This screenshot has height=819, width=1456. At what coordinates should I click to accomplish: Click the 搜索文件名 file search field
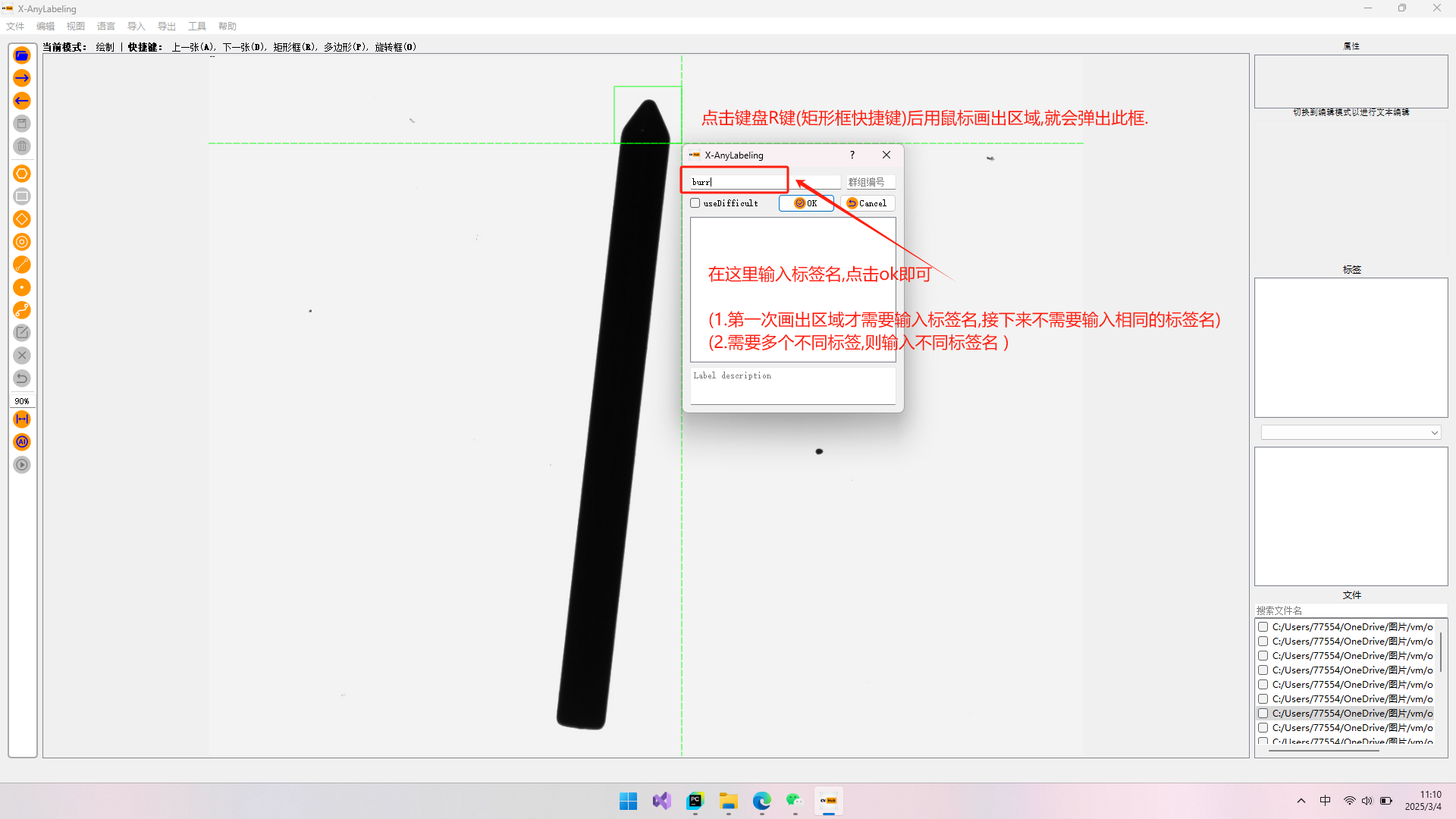(1350, 610)
